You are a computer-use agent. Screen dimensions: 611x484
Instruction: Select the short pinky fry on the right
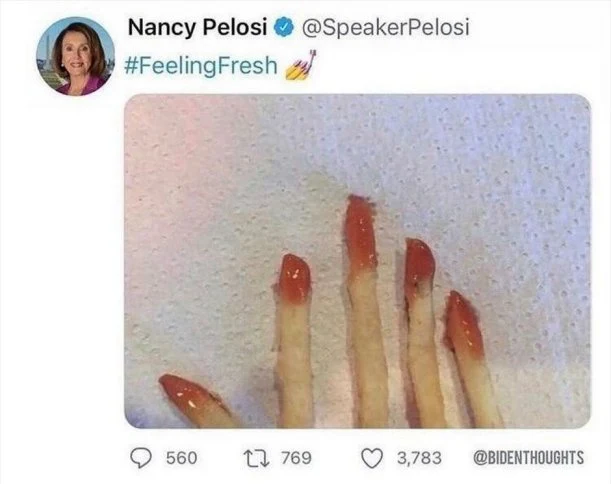tap(471, 360)
